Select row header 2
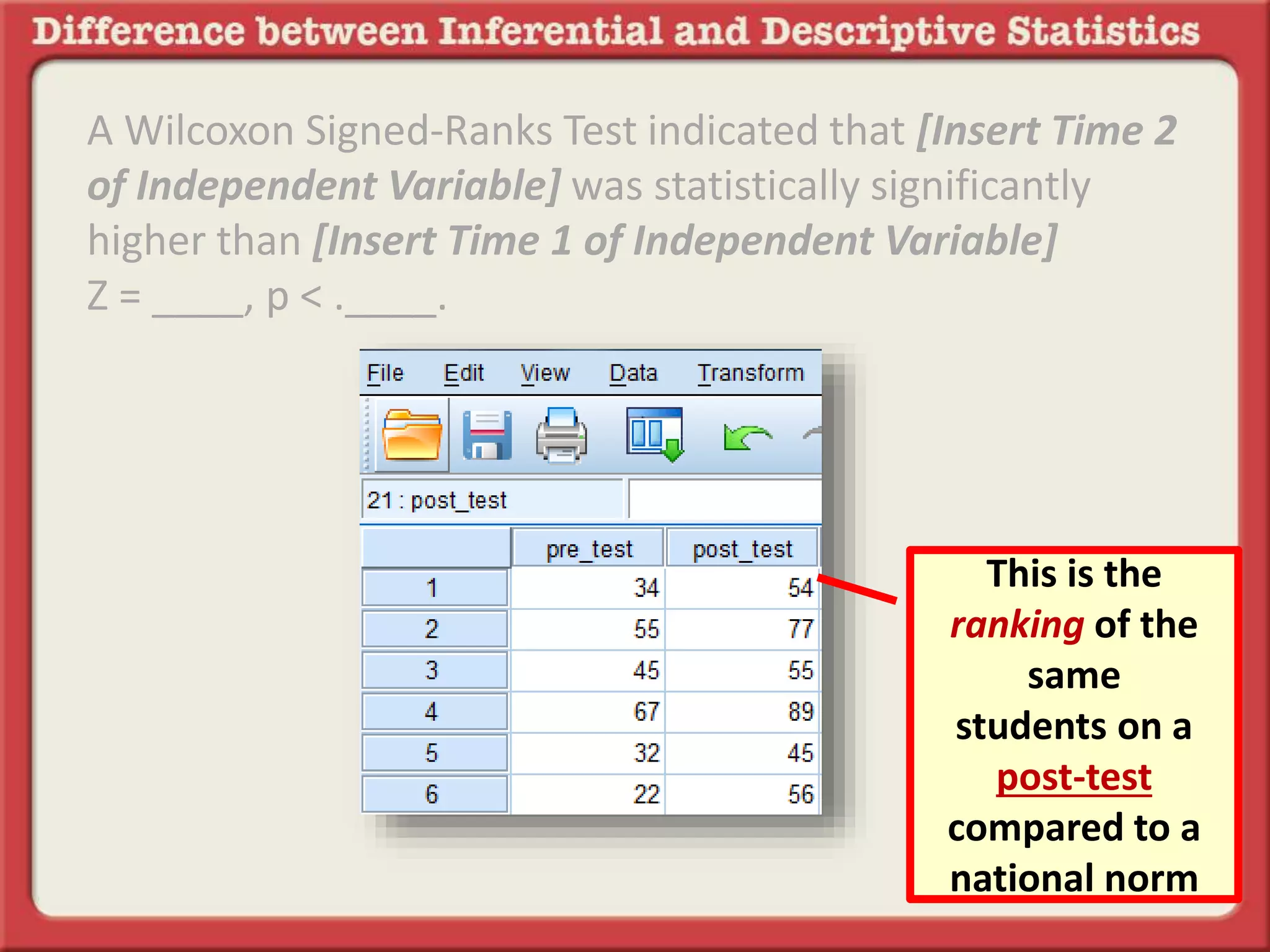The image size is (1270, 952). tap(435, 629)
